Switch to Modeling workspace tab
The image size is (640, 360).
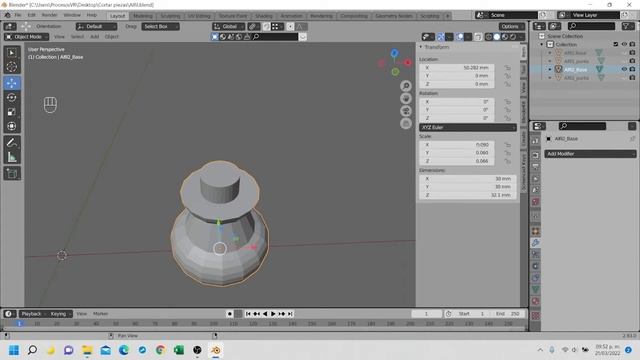pos(143,16)
